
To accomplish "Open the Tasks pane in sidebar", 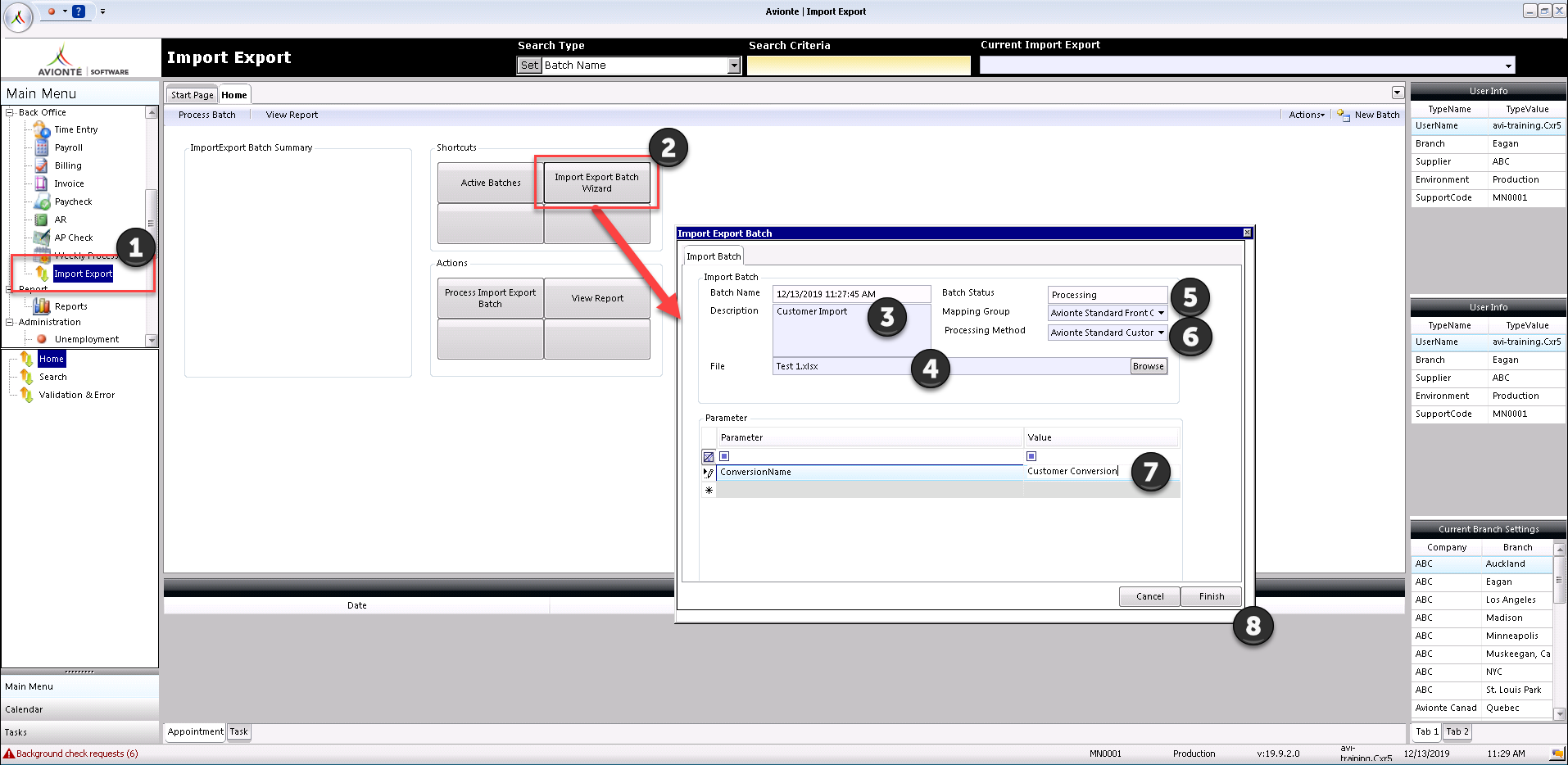I will pos(79,732).
